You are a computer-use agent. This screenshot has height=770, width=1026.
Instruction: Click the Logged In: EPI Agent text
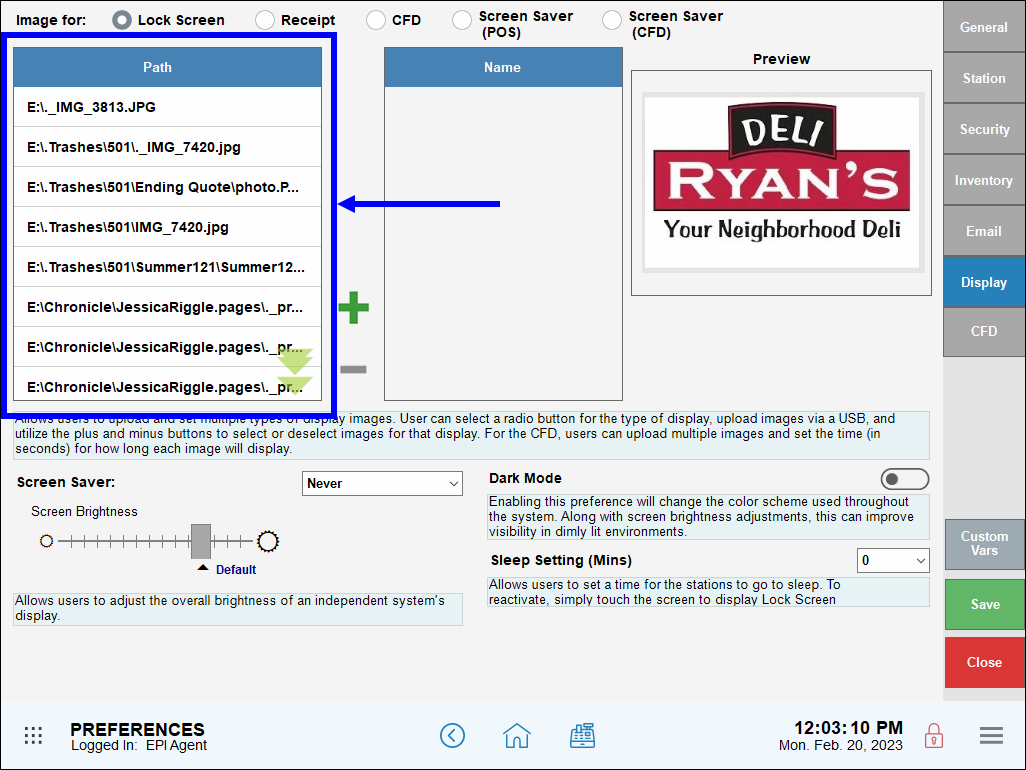click(x=139, y=745)
